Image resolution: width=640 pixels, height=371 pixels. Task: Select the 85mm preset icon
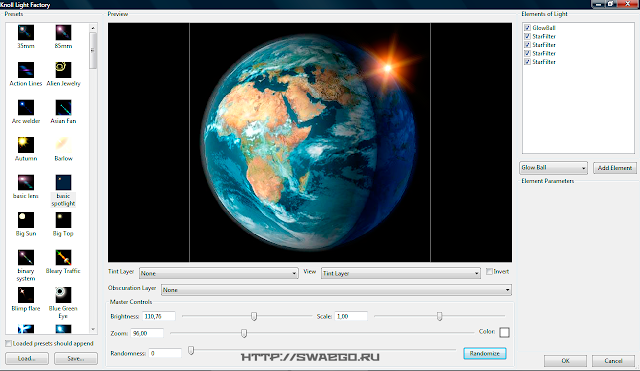63,32
